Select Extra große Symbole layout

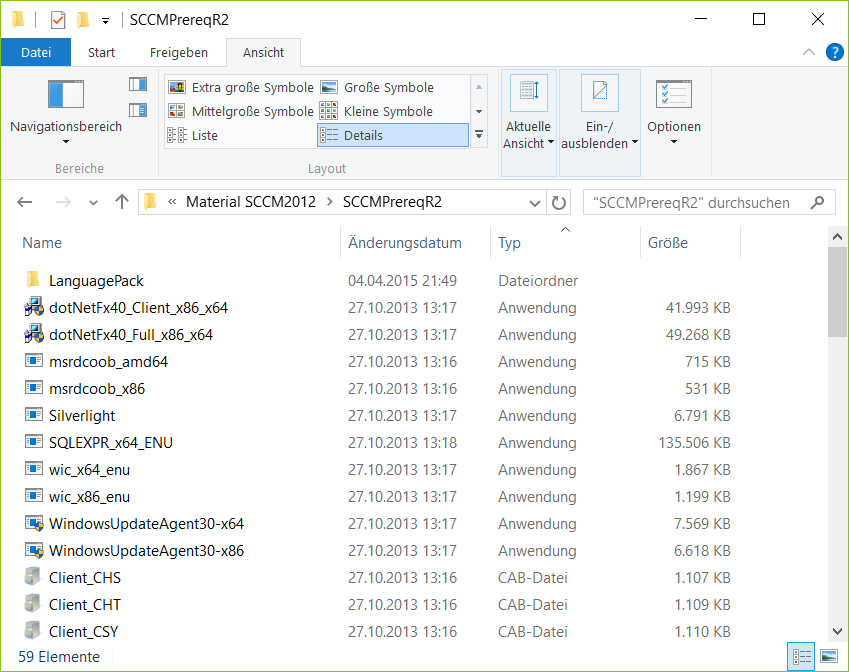(241, 87)
